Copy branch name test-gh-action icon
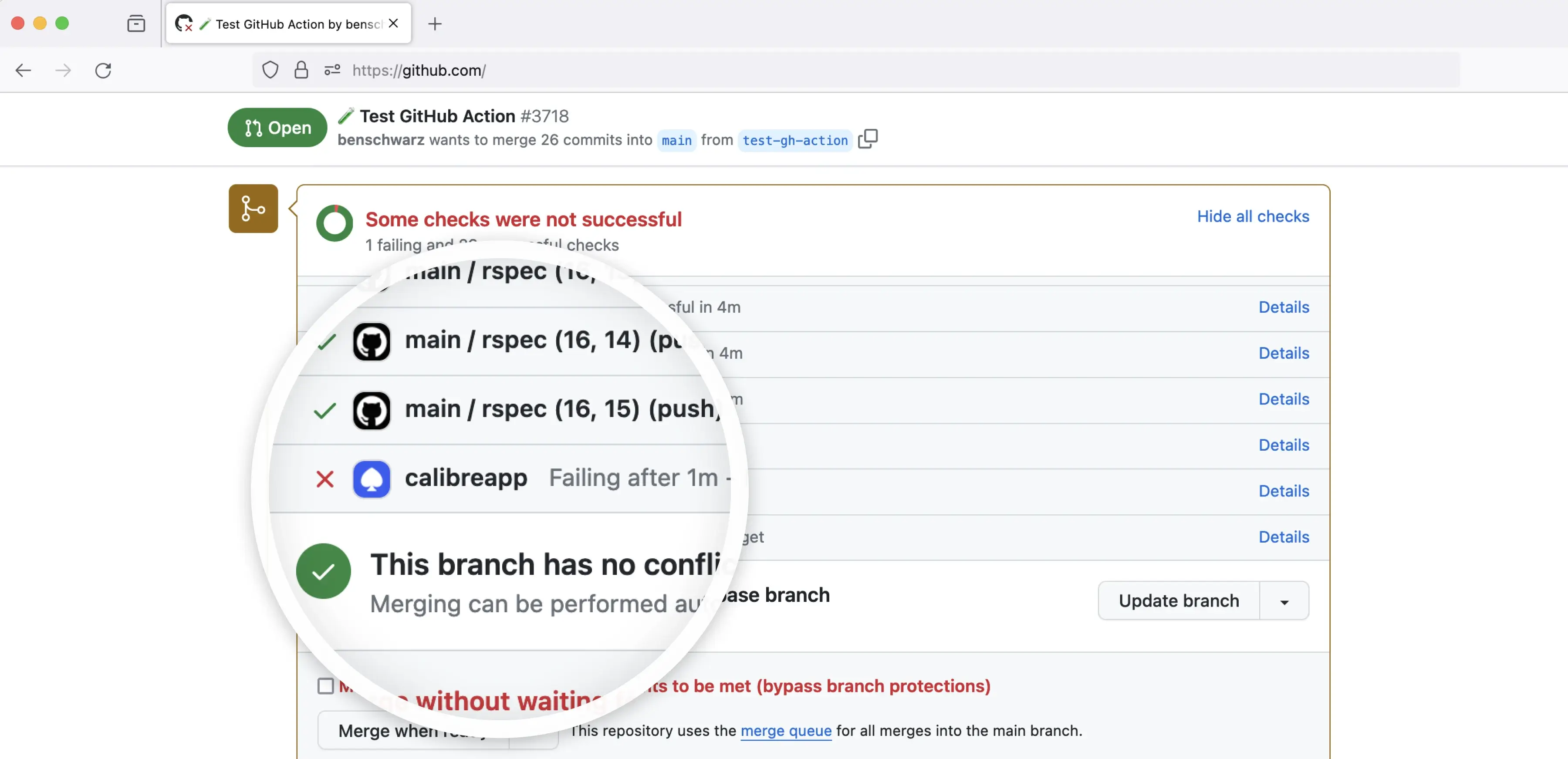Image resolution: width=1568 pixels, height=759 pixels. coord(867,139)
